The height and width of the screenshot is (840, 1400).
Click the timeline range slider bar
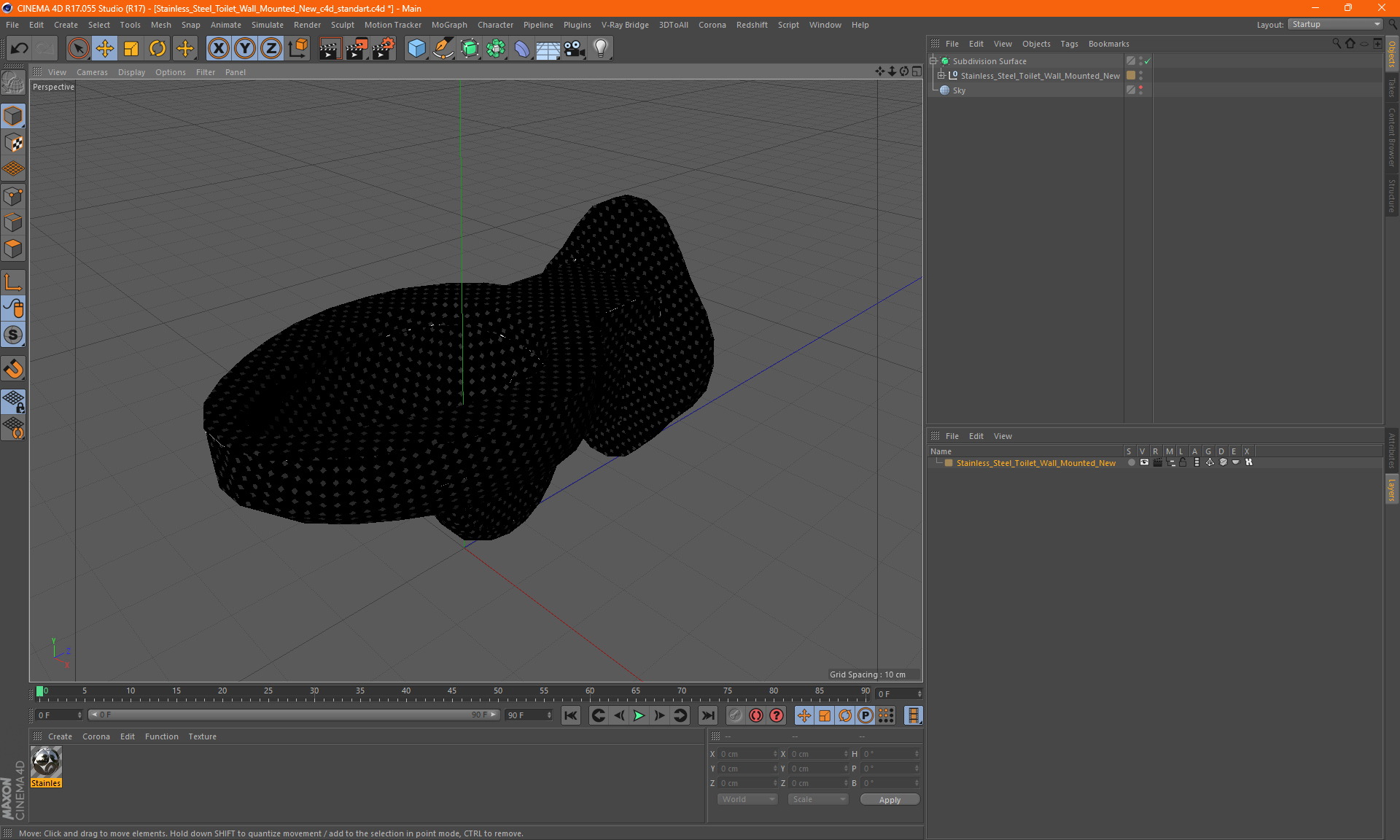[293, 715]
